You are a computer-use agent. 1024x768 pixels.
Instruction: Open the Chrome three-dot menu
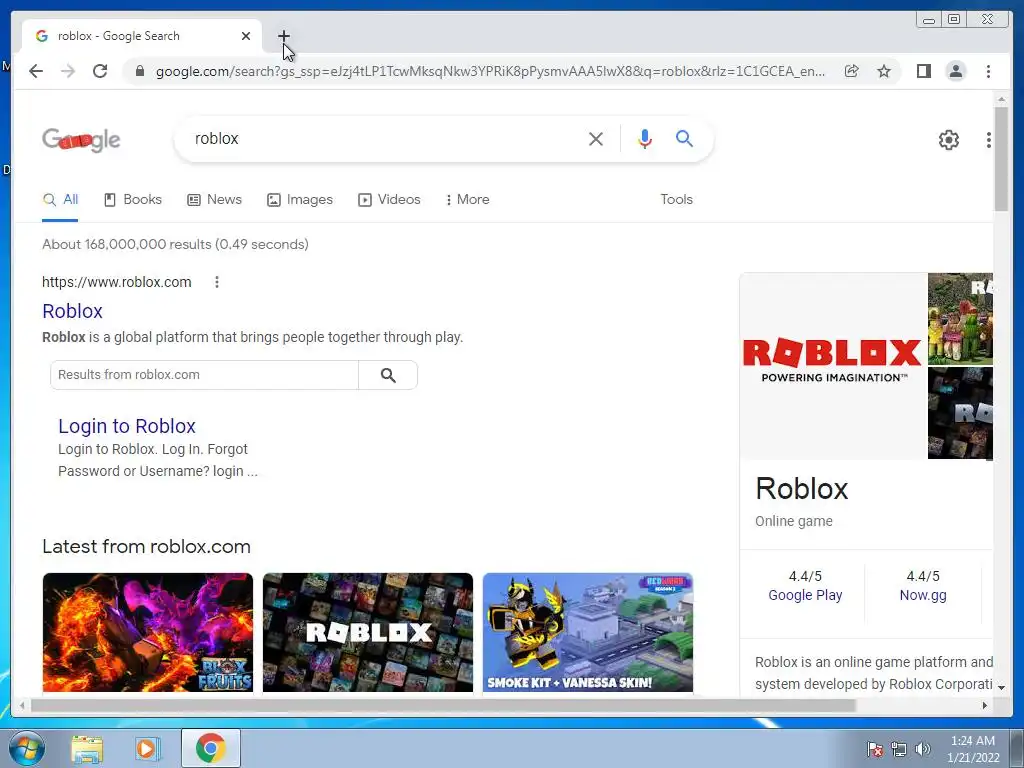click(988, 71)
